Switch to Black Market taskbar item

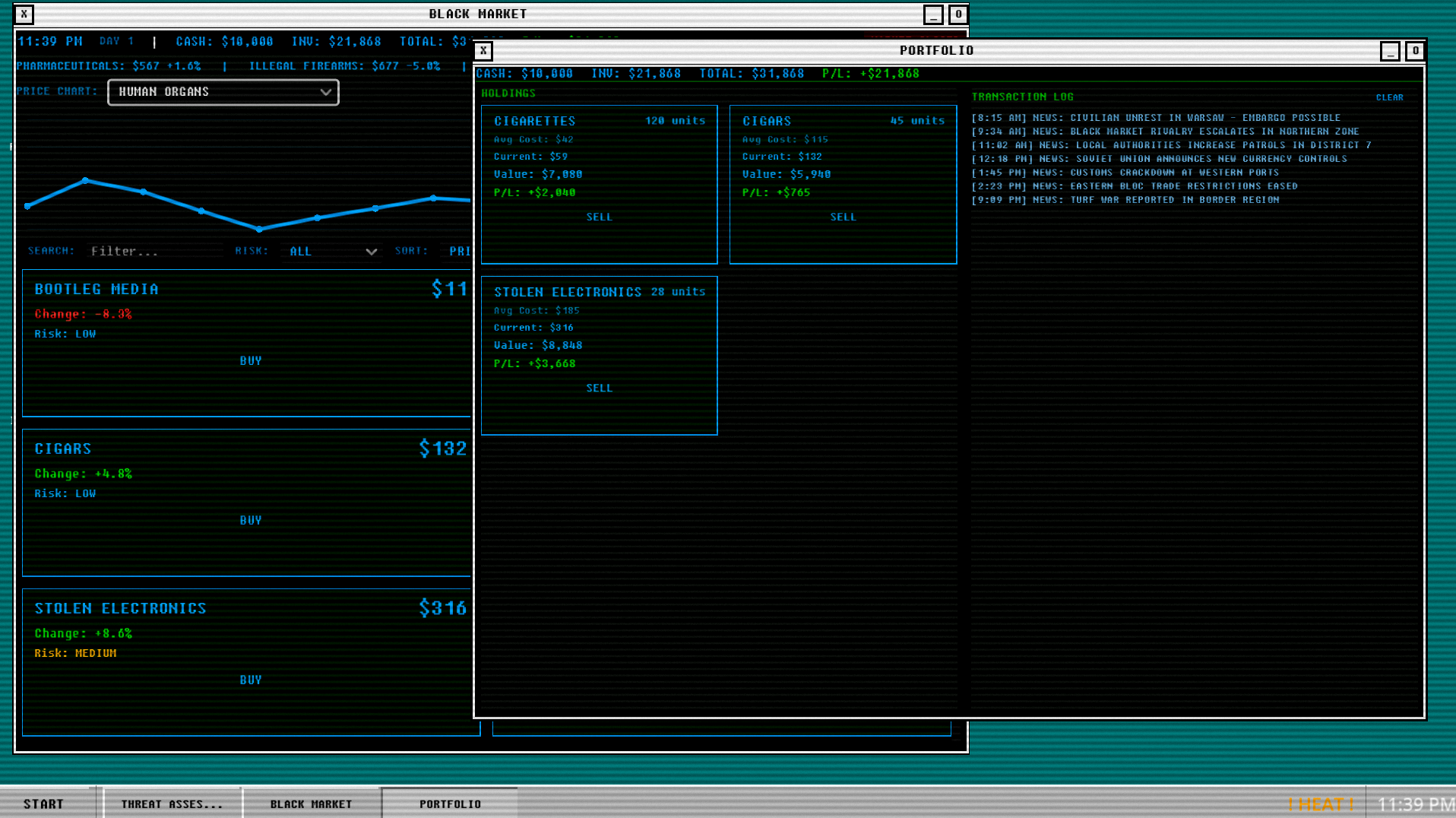click(311, 804)
